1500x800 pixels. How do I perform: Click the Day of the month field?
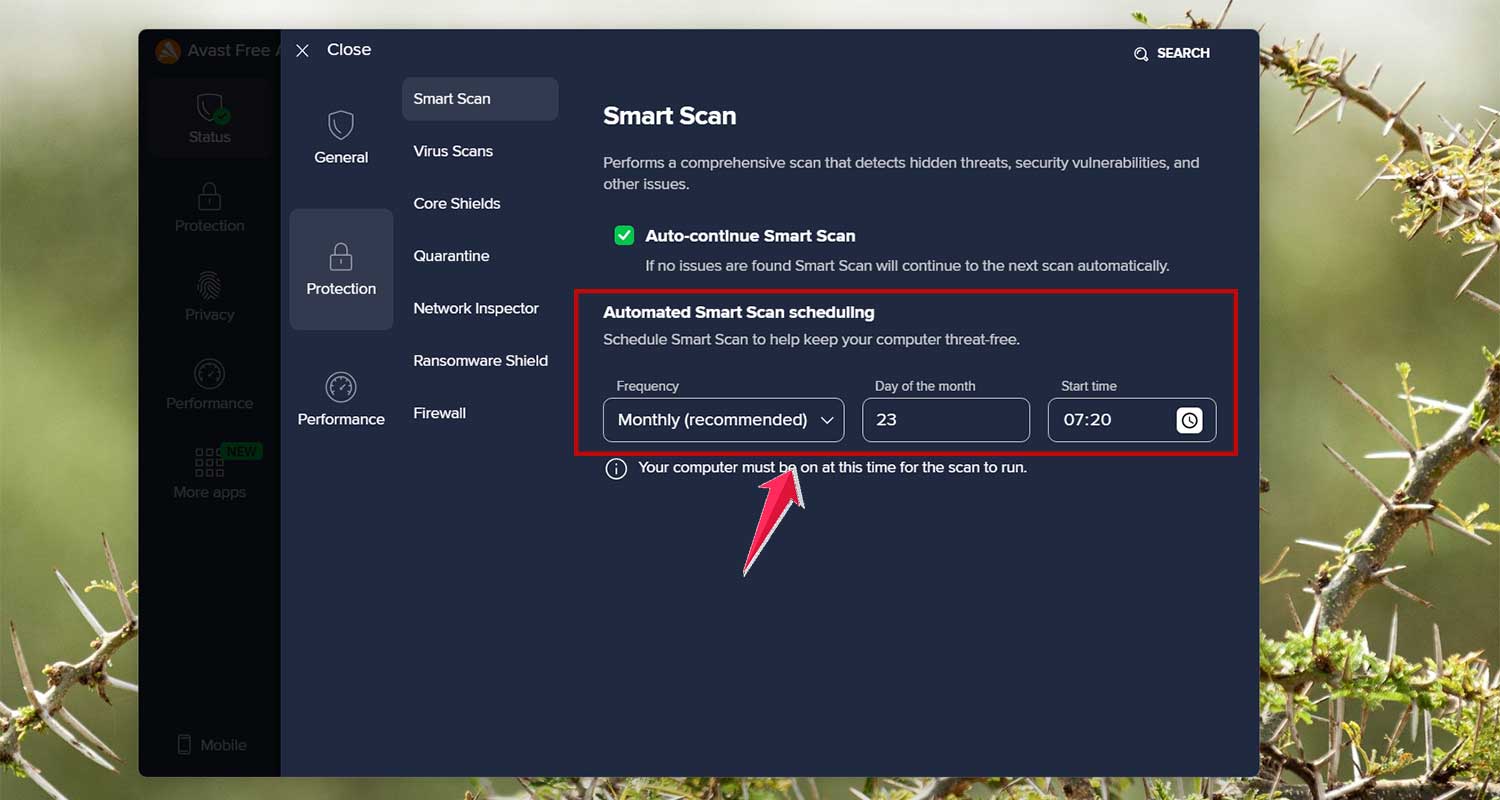945,420
